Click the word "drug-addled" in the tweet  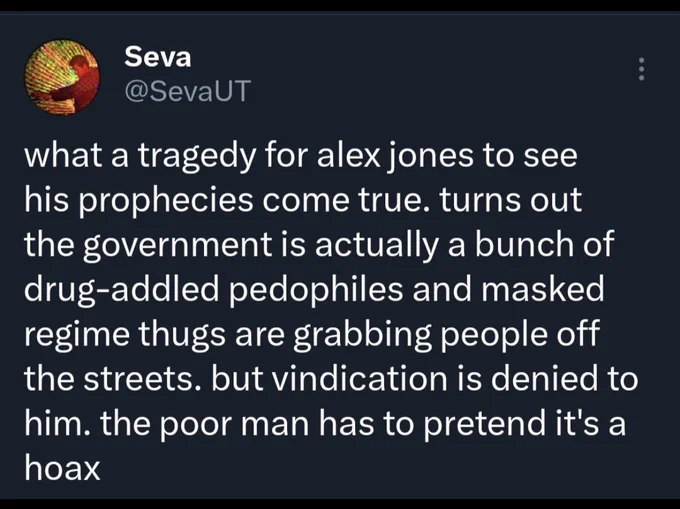point(122,290)
